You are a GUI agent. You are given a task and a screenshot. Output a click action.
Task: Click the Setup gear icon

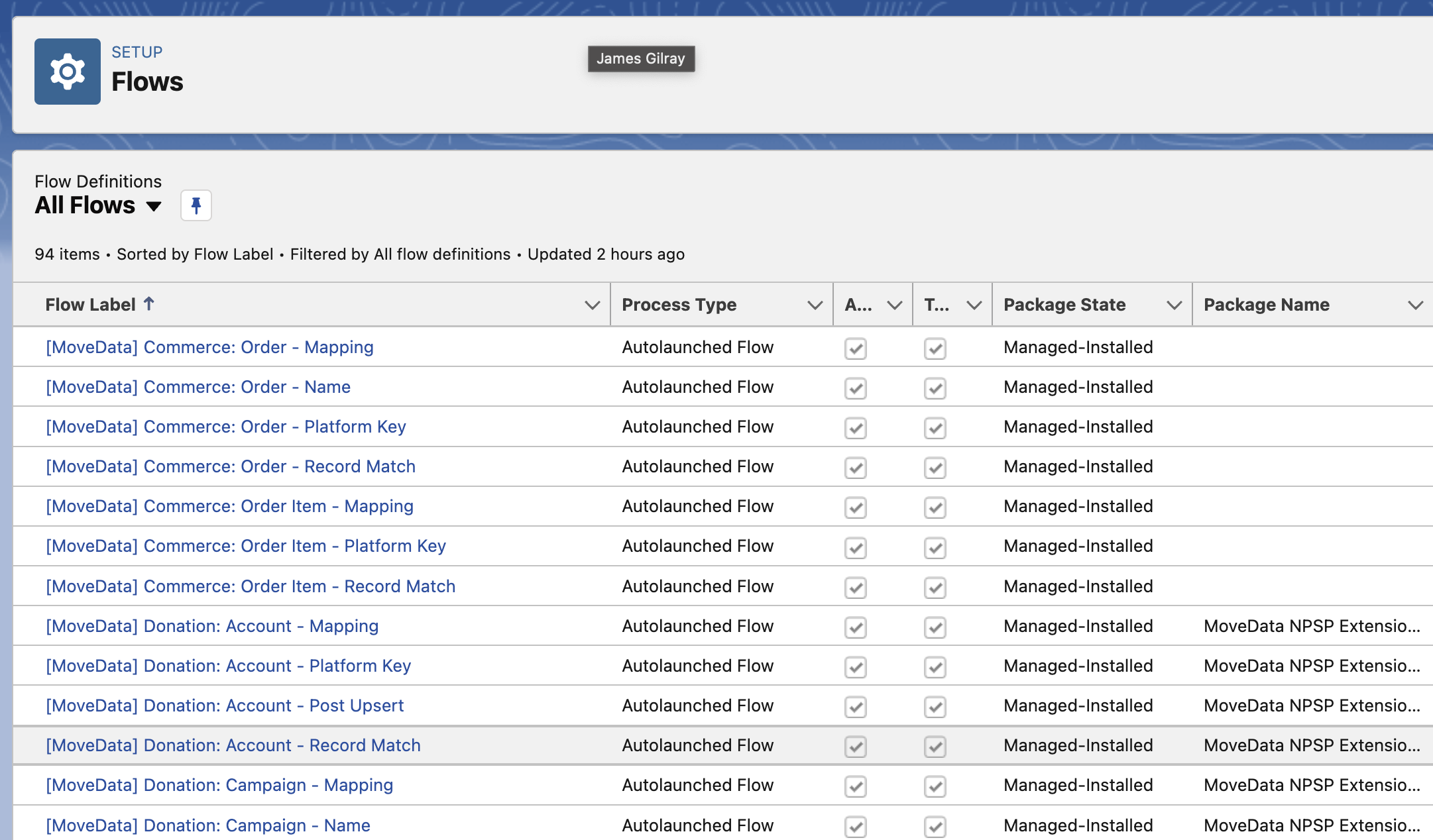[67, 72]
